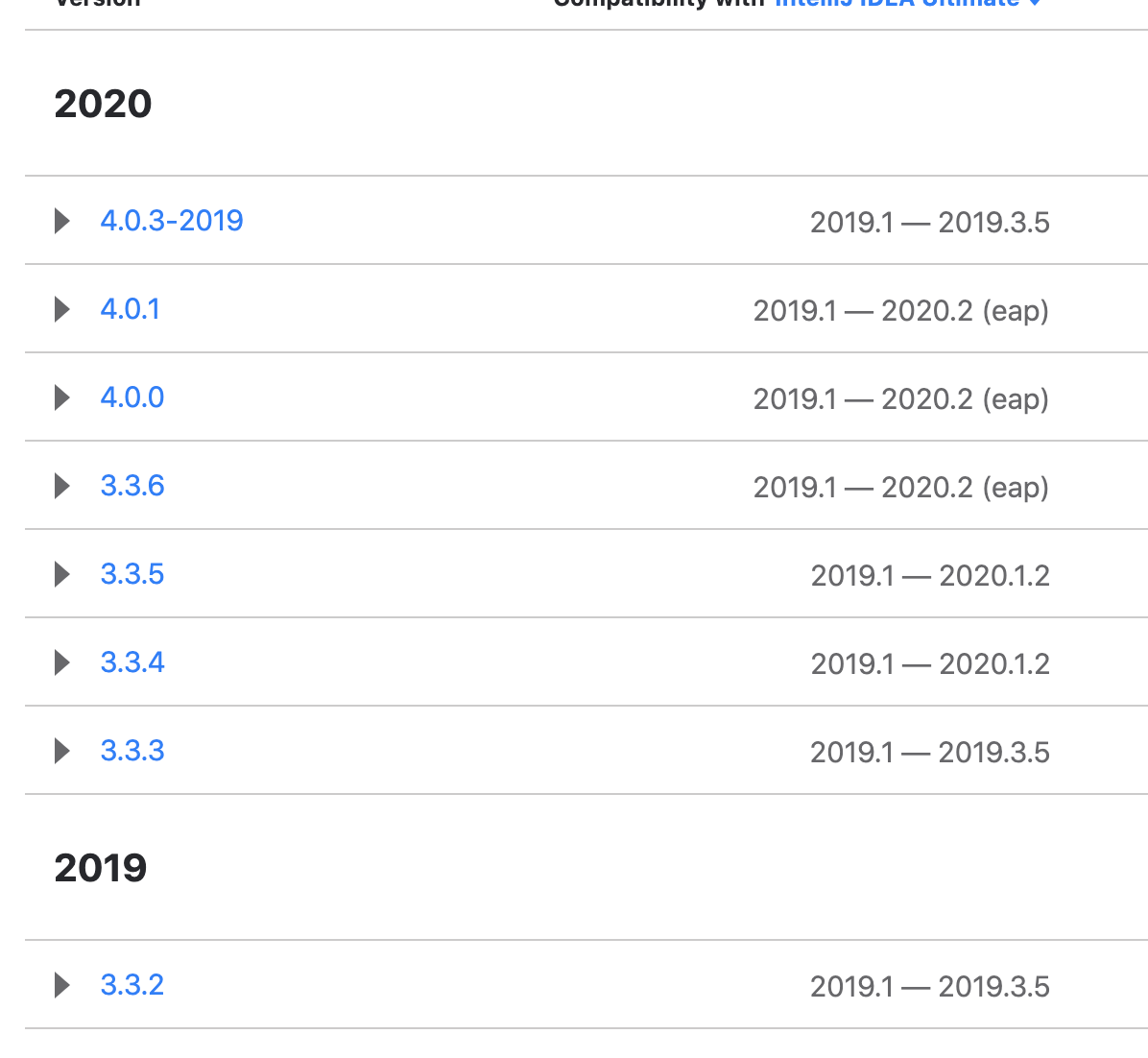Expand the 4.0.1 version row
The height and width of the screenshot is (1058, 1148).
(x=61, y=309)
